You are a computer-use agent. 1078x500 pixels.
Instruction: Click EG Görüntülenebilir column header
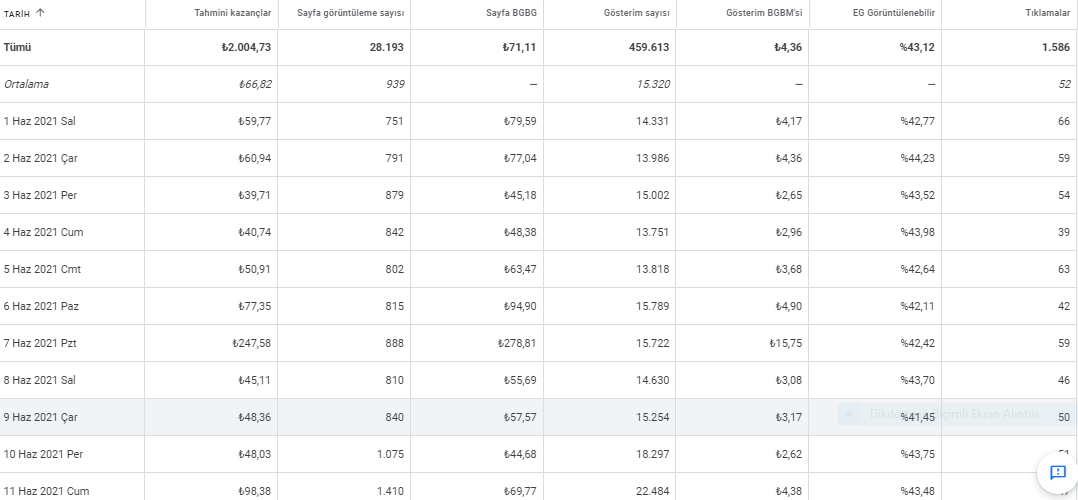(893, 13)
